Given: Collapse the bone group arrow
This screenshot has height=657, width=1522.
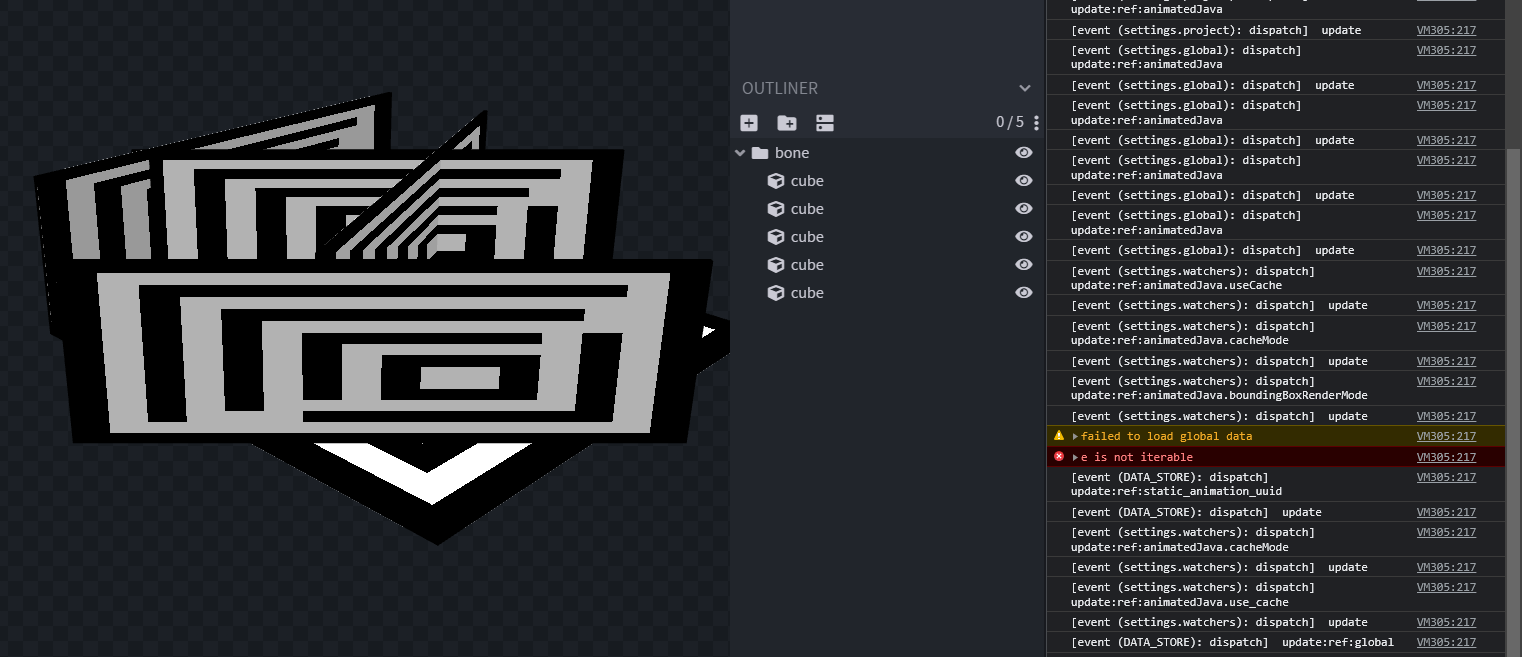Looking at the screenshot, I should [x=740, y=153].
